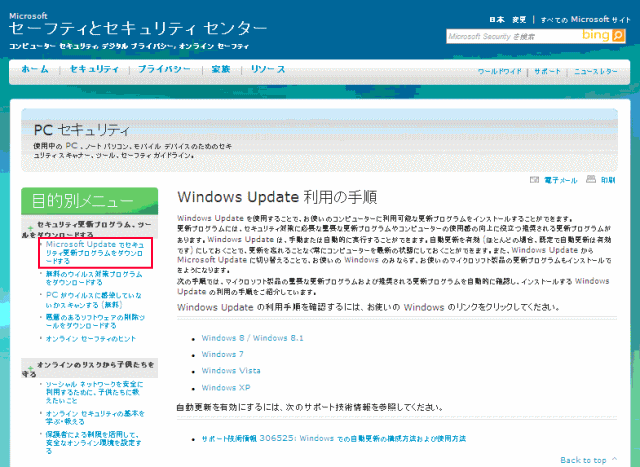Open すべての Microsoft サイト link
The image size is (640, 467).
click(585, 20)
